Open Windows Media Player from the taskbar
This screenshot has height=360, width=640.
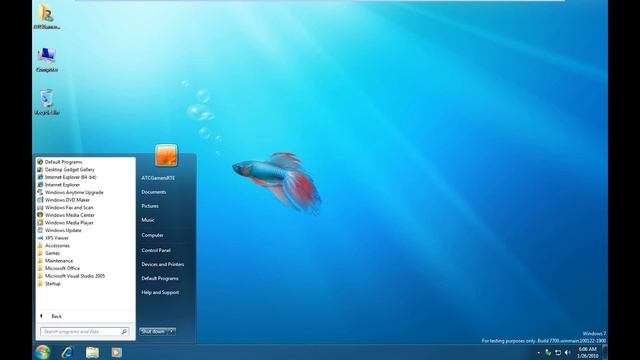(117, 352)
